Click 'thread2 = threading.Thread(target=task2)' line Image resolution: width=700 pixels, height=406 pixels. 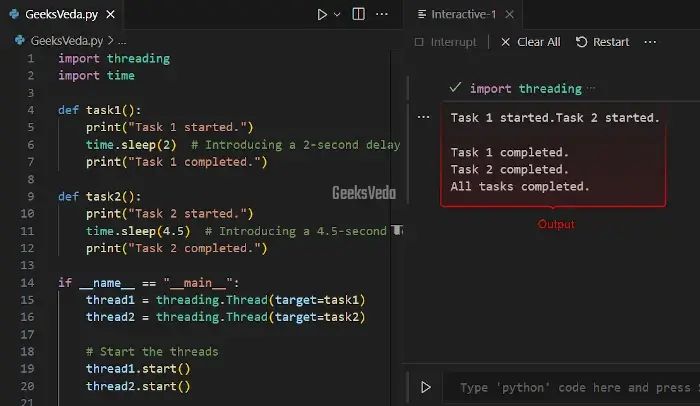click(225, 317)
